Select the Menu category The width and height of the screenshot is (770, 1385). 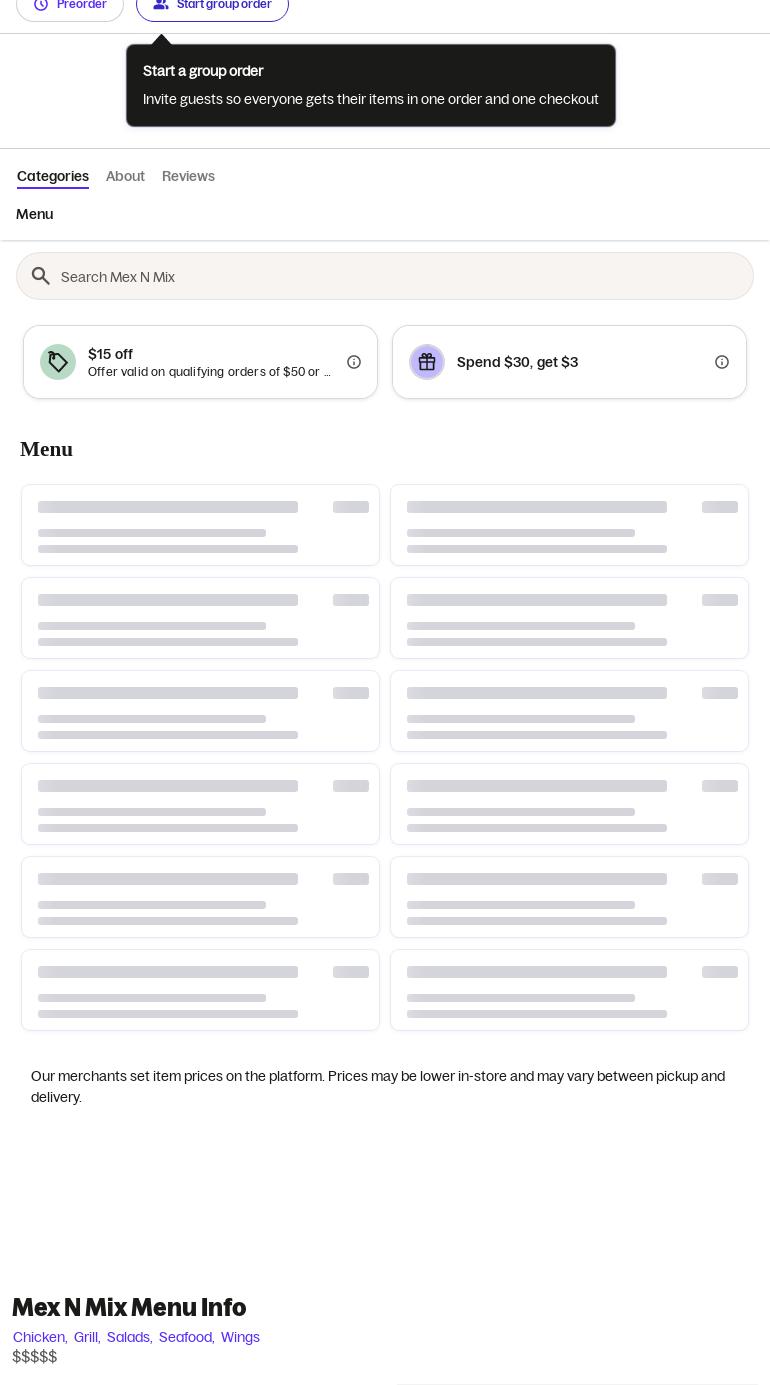click(x=35, y=214)
